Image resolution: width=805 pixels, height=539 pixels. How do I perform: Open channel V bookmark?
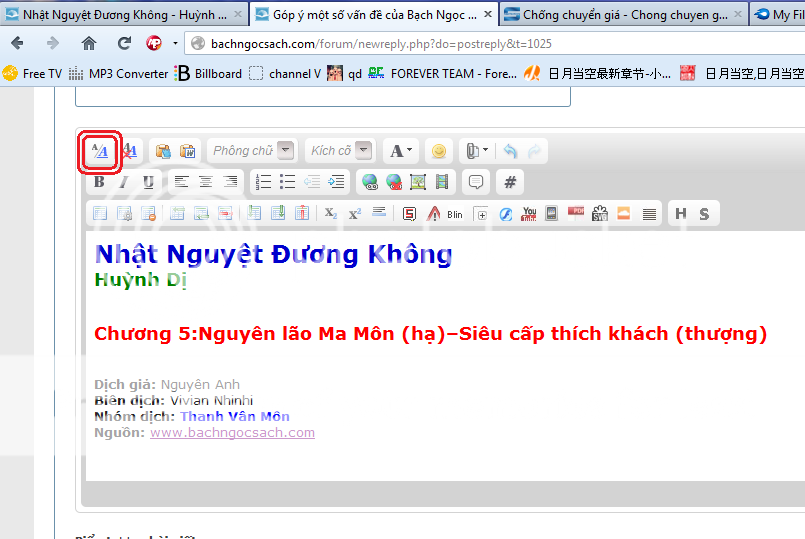[x=285, y=74]
